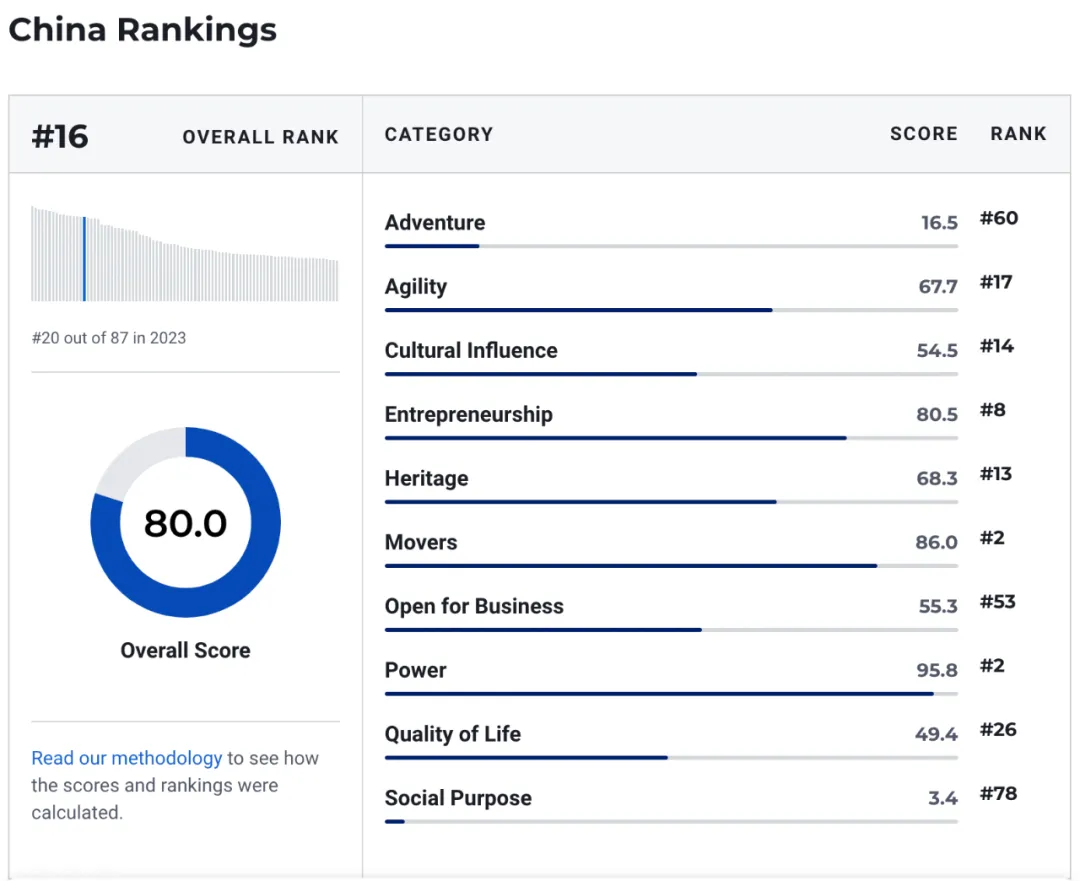This screenshot has height=881, width=1080.
Task: Click the Adventure score progress bar
Action: tap(670, 246)
